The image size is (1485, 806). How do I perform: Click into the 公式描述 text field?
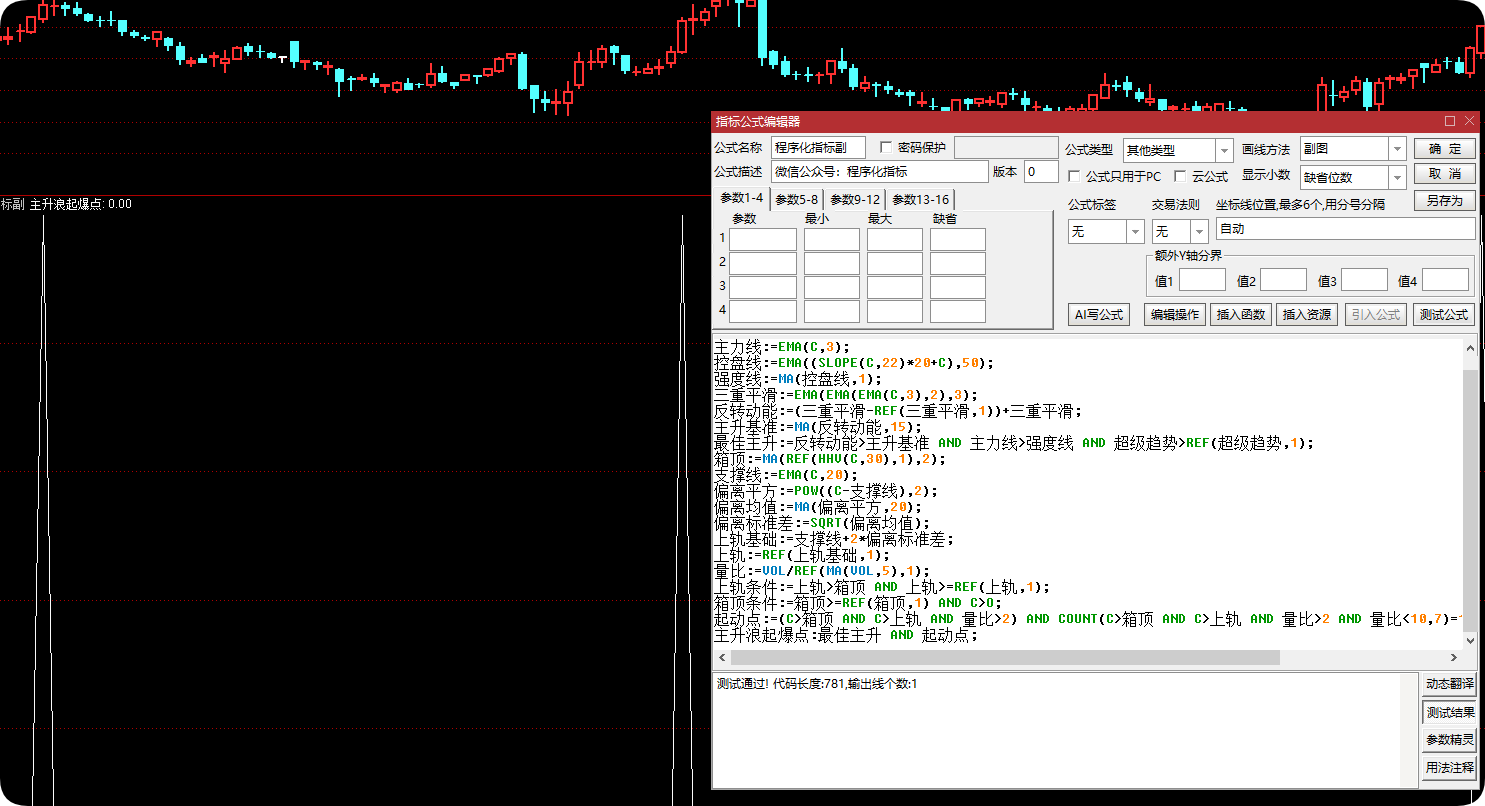[x=879, y=172]
